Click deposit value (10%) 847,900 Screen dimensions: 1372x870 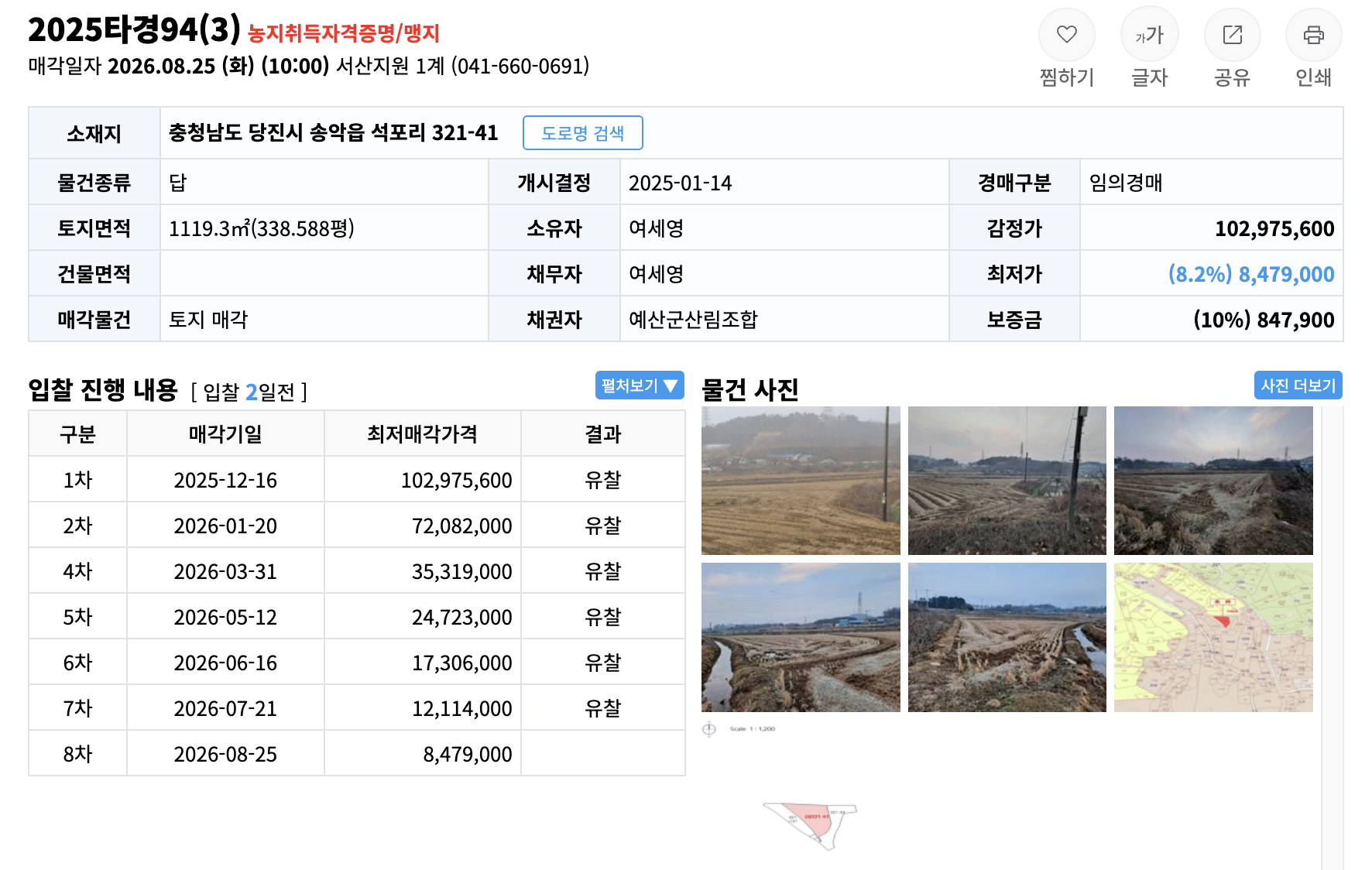tap(1264, 320)
